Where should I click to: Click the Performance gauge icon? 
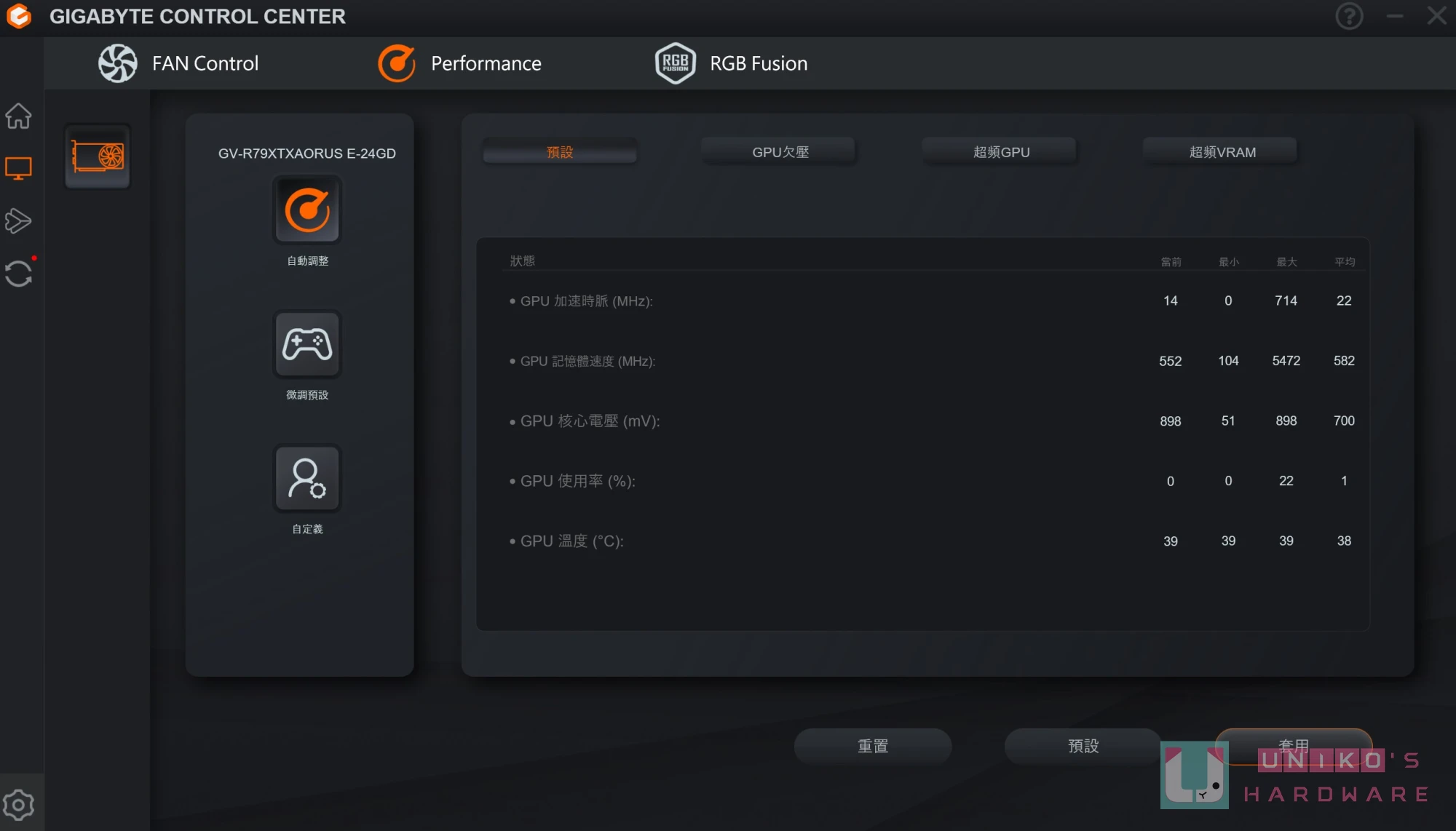pos(397,63)
